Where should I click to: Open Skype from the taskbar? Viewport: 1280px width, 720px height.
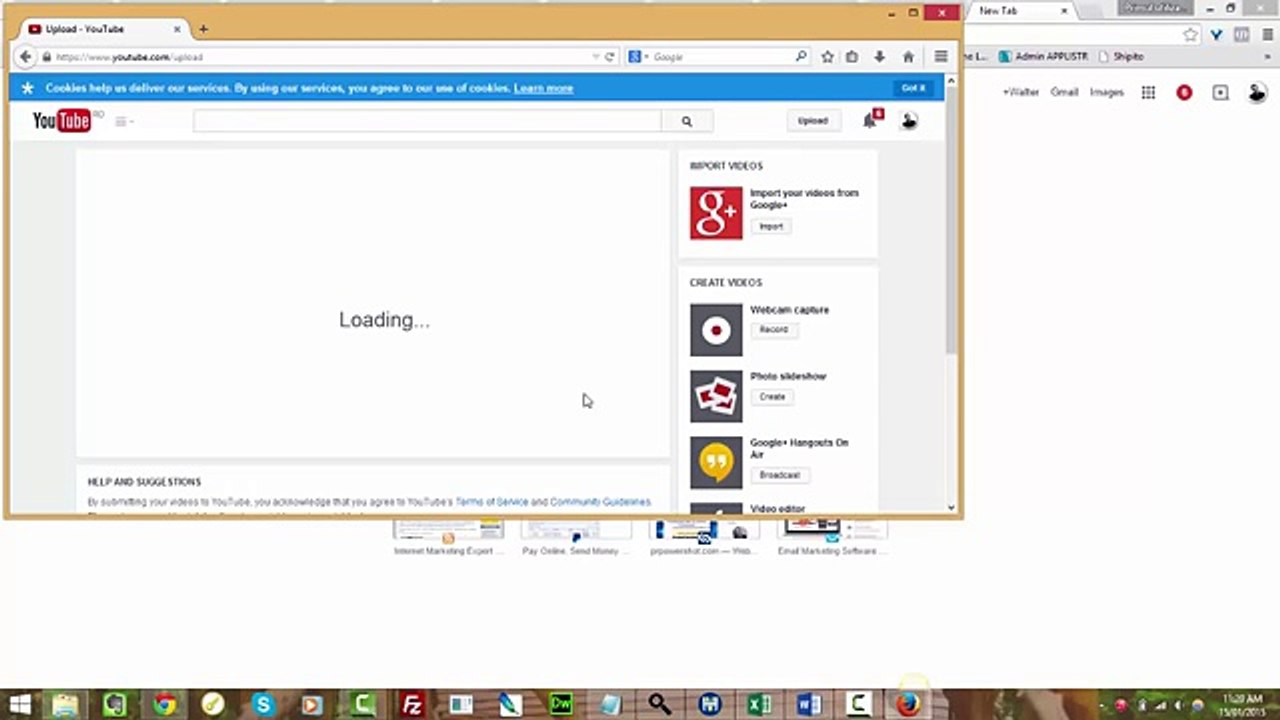[x=263, y=705]
